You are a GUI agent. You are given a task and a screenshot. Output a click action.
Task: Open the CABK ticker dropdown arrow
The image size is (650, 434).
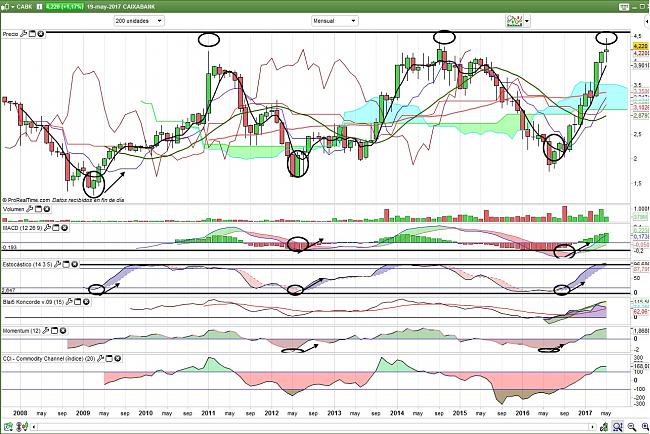pos(13,7)
